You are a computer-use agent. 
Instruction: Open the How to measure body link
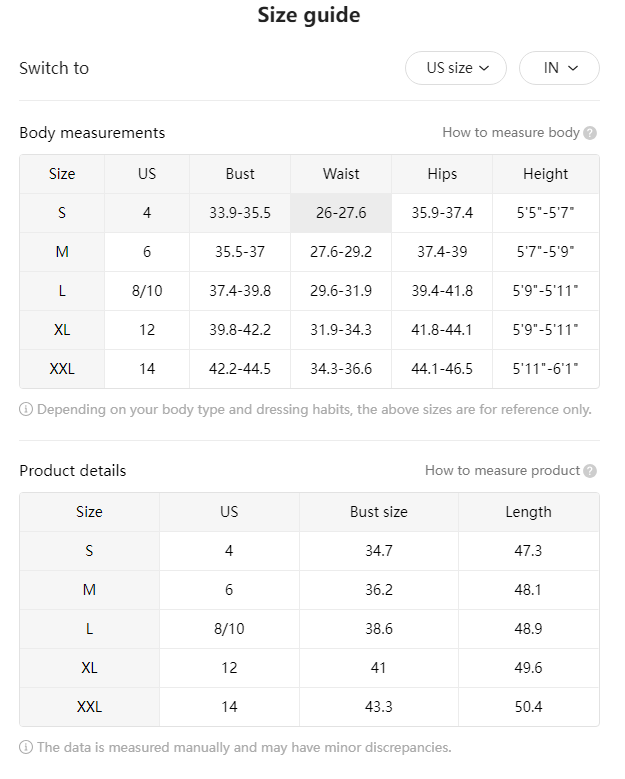[x=511, y=133]
